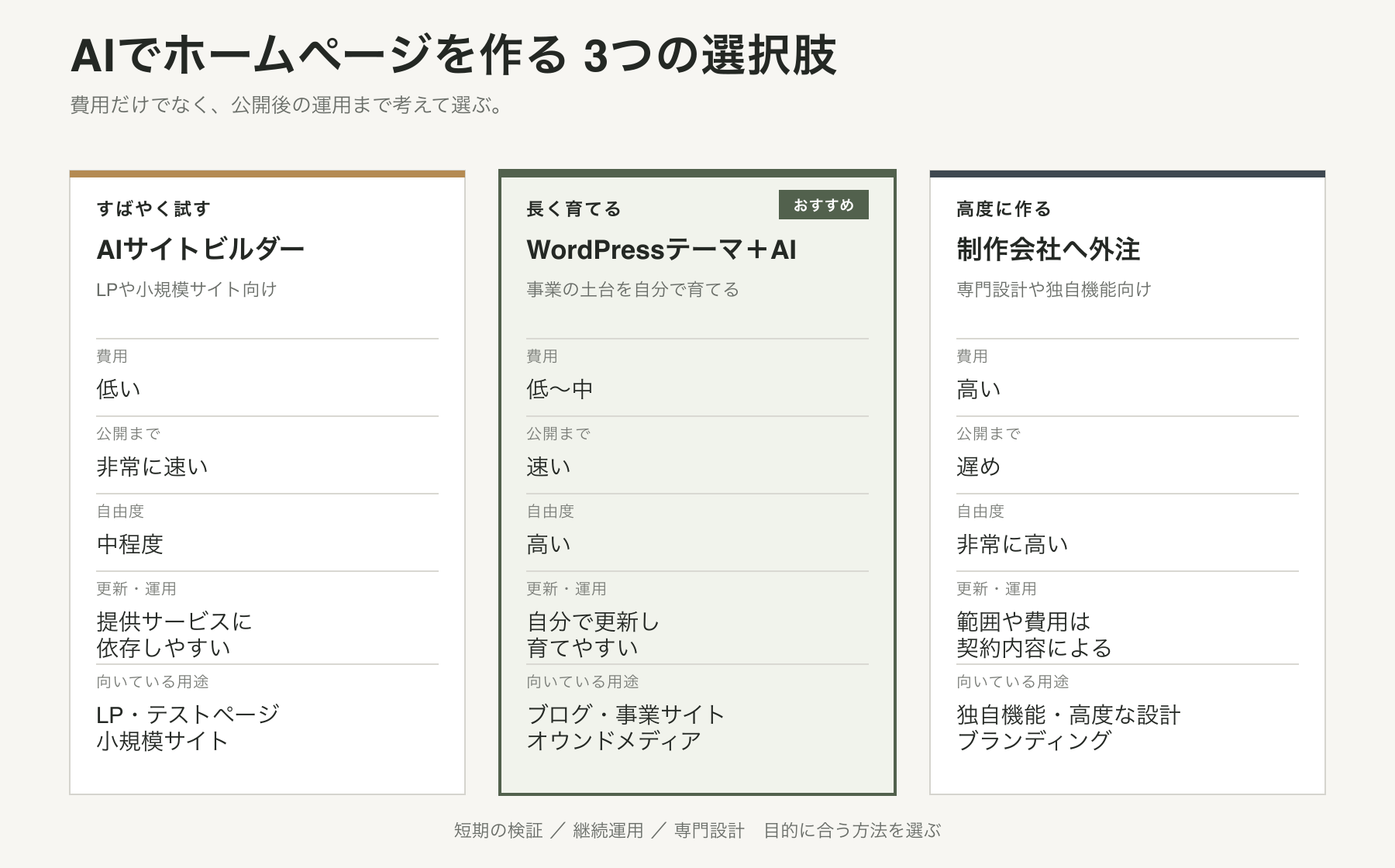Click the おすすめ badge on WordPress card
The width and height of the screenshot is (1395, 868).
[x=823, y=205]
